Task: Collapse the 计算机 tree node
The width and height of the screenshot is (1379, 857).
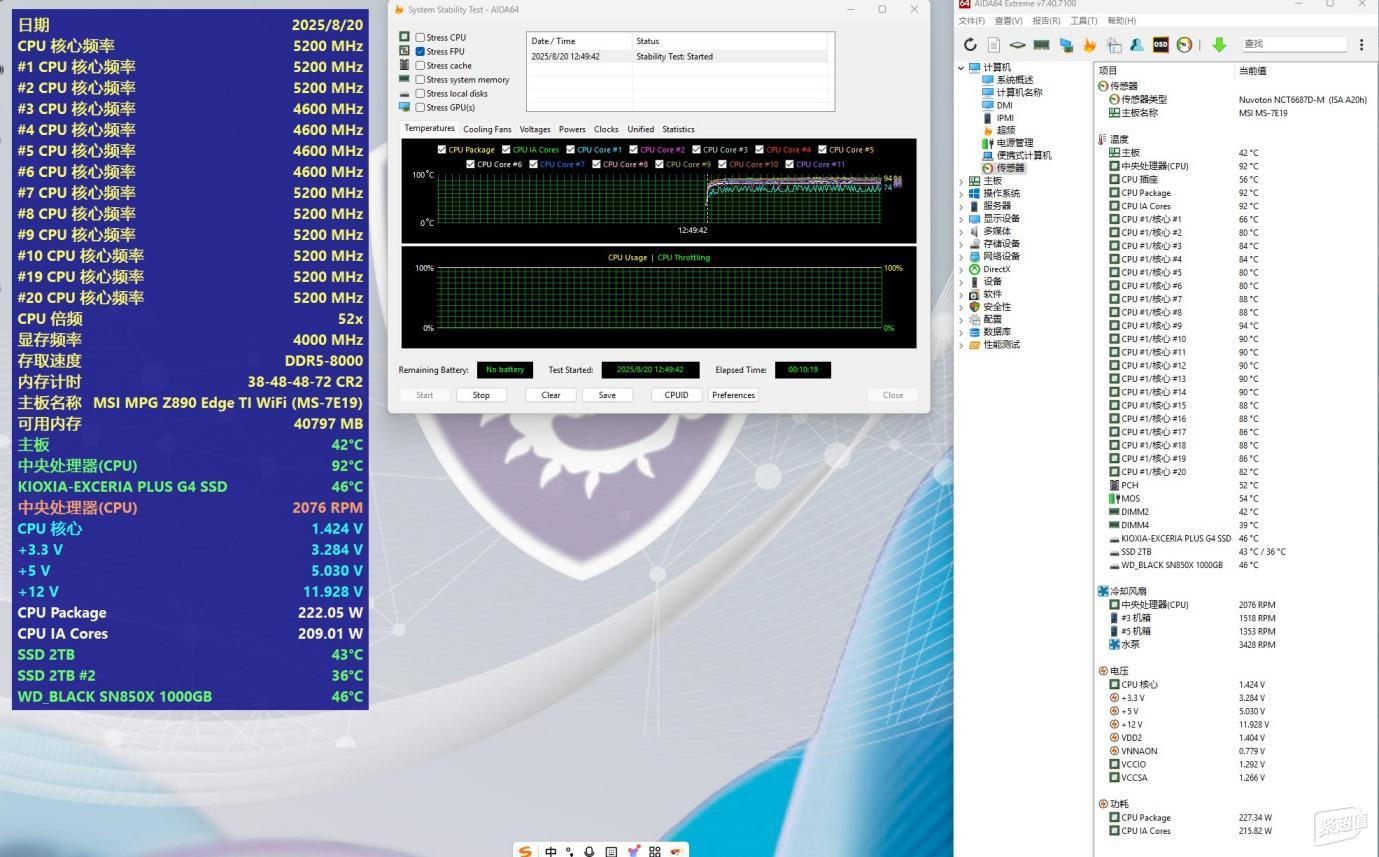Action: (x=962, y=67)
